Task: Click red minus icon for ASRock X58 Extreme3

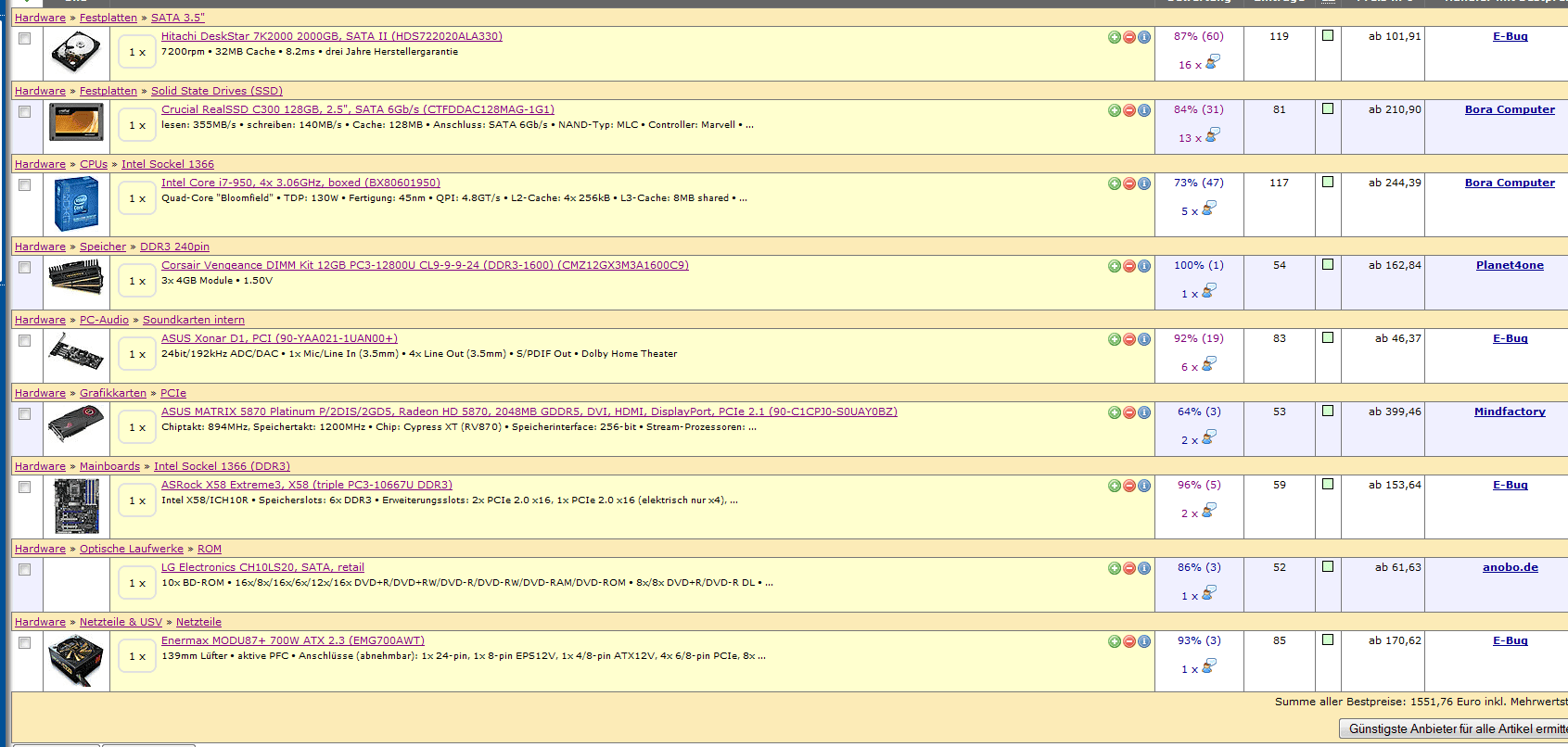Action: pos(1129,486)
